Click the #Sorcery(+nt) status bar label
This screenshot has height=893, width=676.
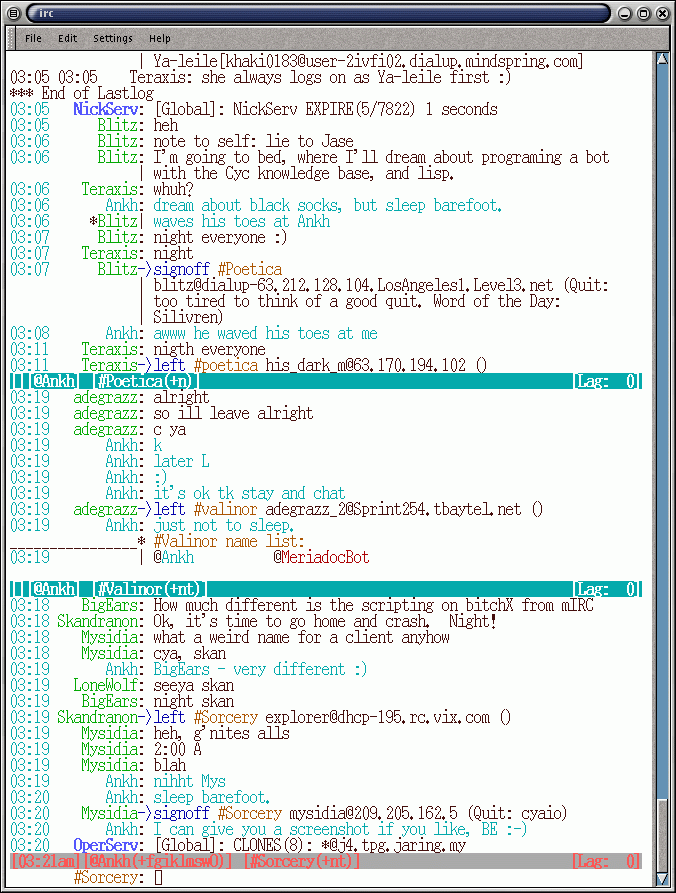(x=302, y=861)
